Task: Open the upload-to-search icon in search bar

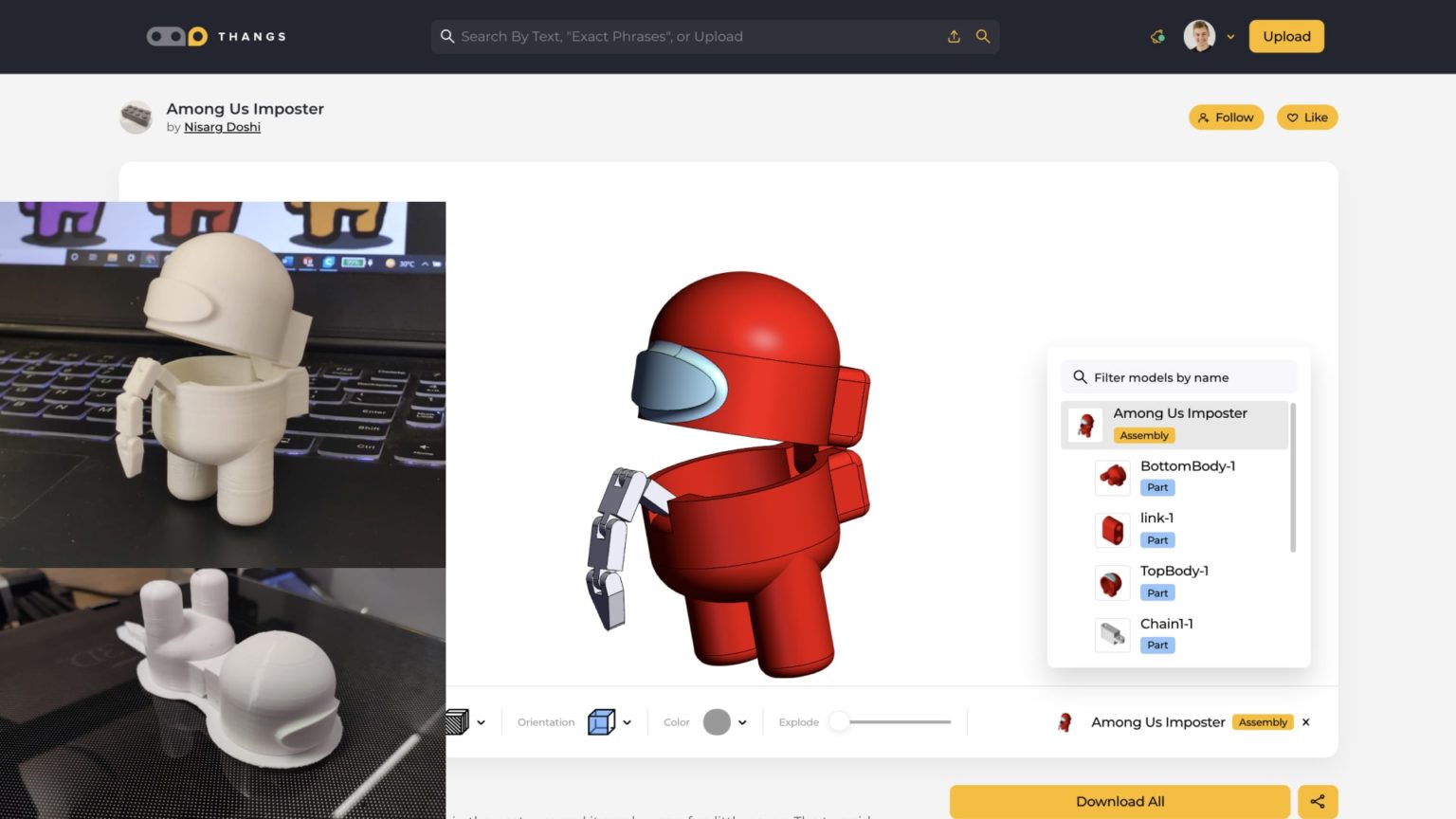Action: [955, 36]
